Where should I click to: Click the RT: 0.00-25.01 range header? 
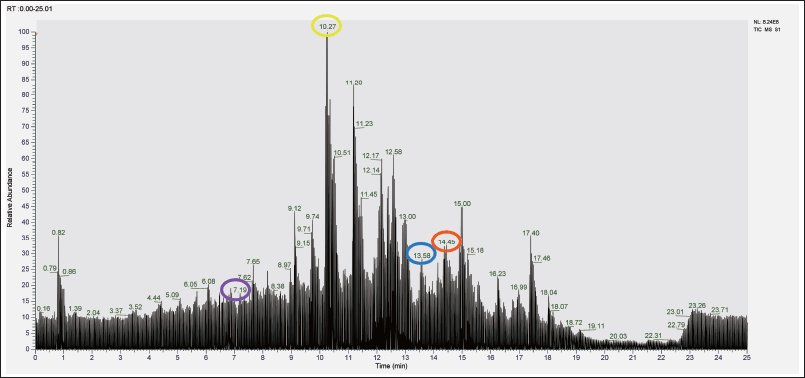click(29, 9)
